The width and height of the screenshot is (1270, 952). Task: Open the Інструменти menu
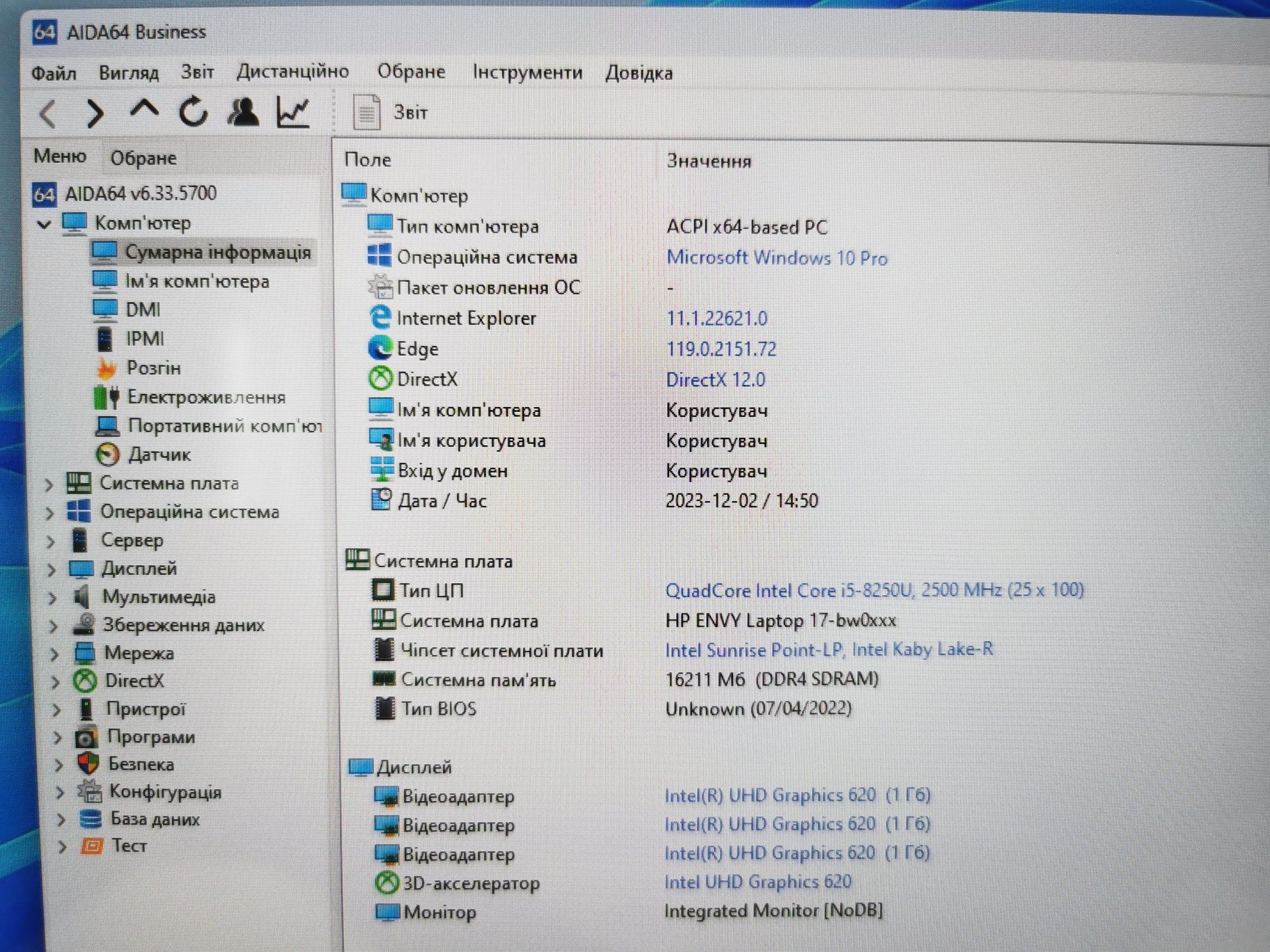pos(527,72)
